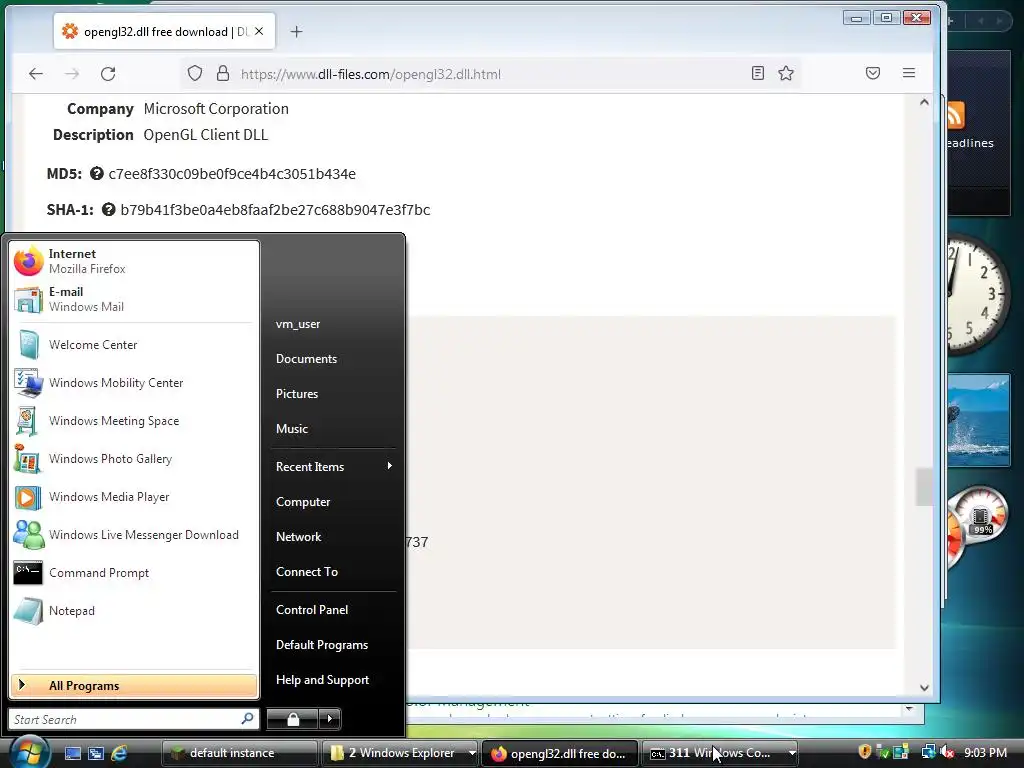Expand Recent Items submenu

(334, 466)
